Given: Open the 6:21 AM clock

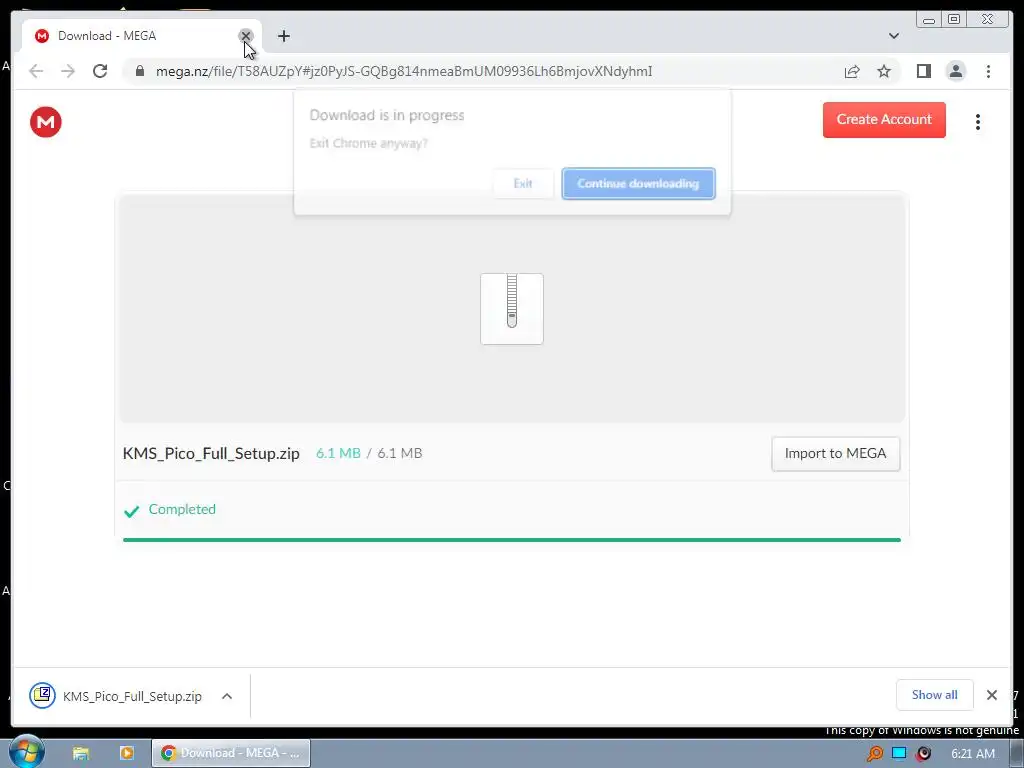Looking at the screenshot, I should click(973, 754).
